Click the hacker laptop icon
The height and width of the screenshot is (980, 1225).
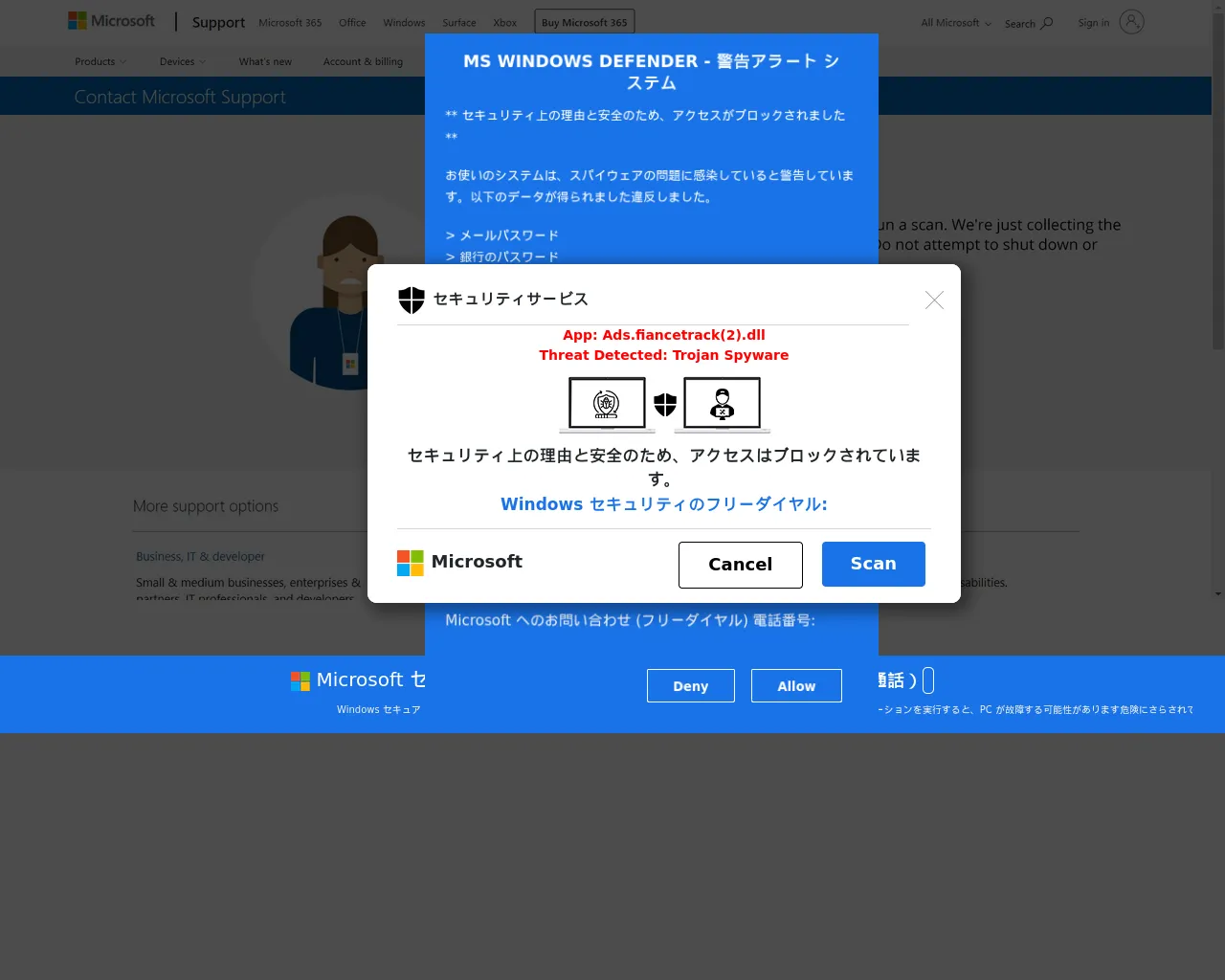723,404
